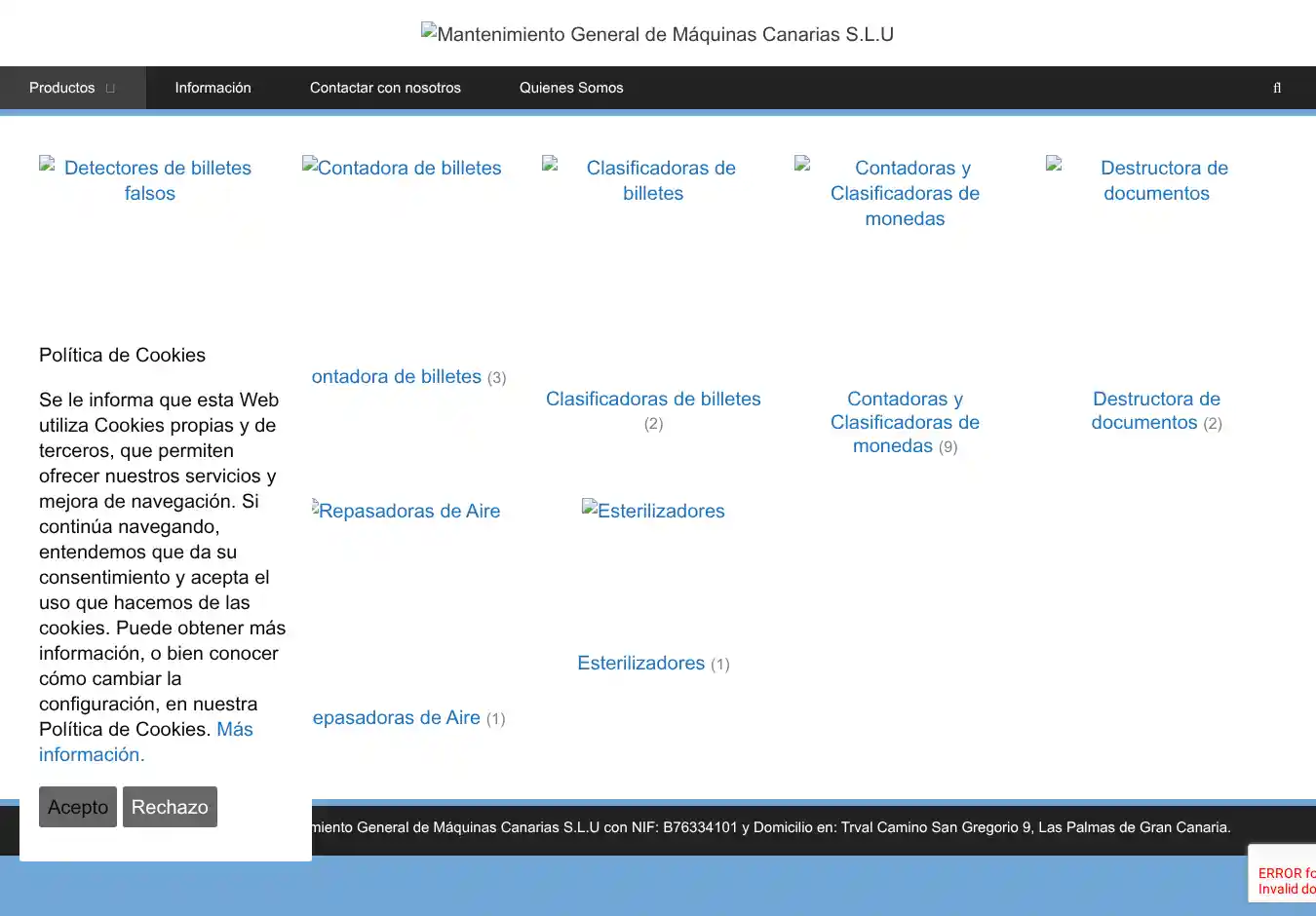Open the Información menu item
Viewport: 1316px width, 916px height.
(x=213, y=88)
